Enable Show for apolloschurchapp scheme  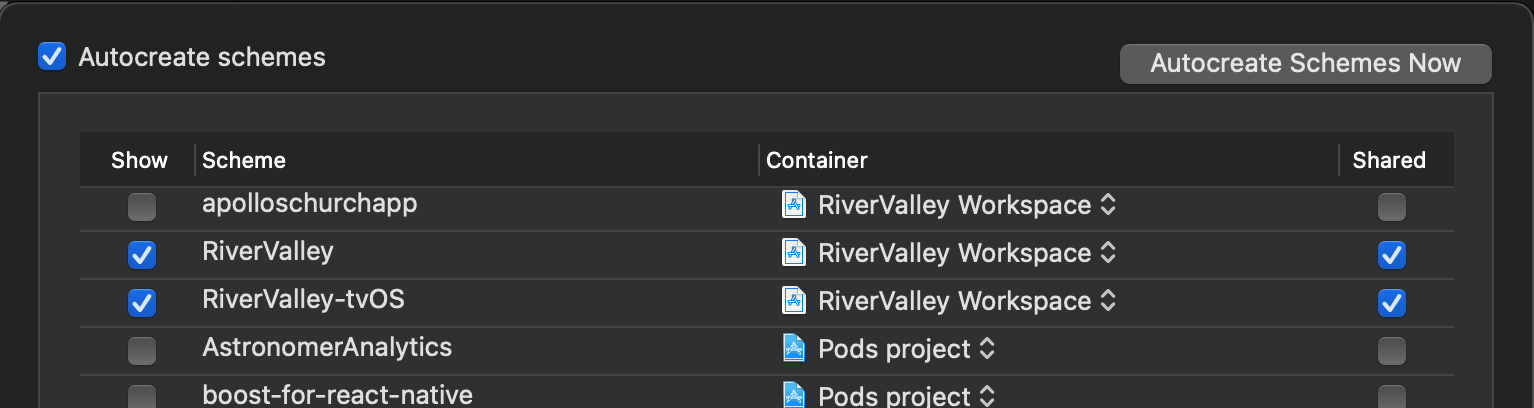[142, 207]
